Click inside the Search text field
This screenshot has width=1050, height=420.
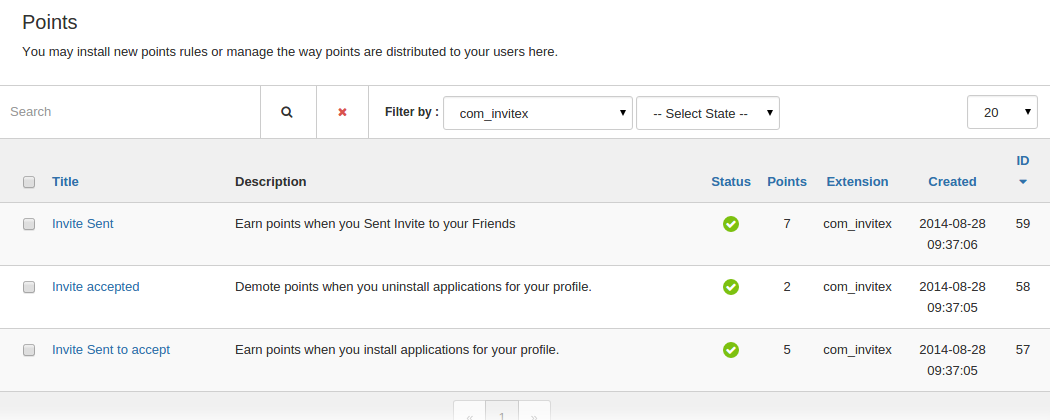(130, 112)
